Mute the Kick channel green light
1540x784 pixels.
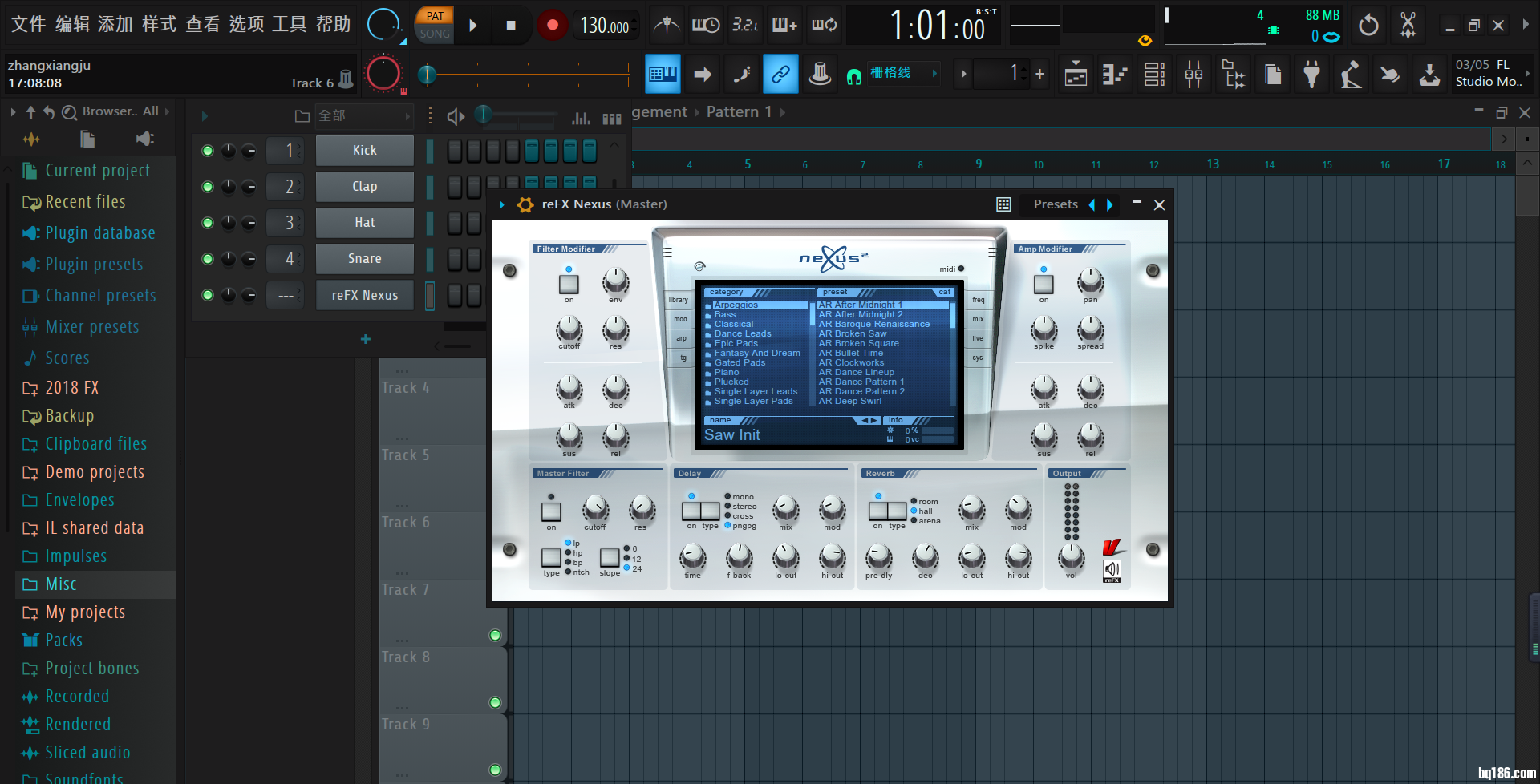pyautogui.click(x=208, y=151)
